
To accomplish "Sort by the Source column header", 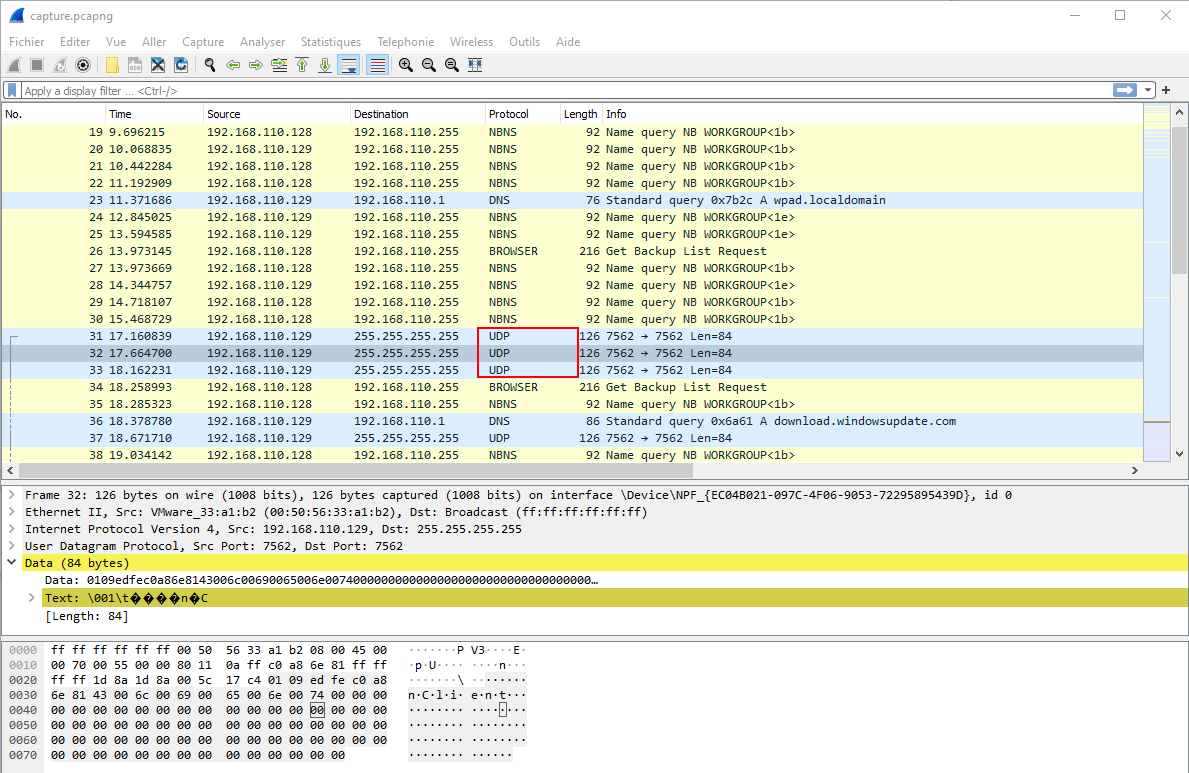I will pyautogui.click(x=277, y=114).
